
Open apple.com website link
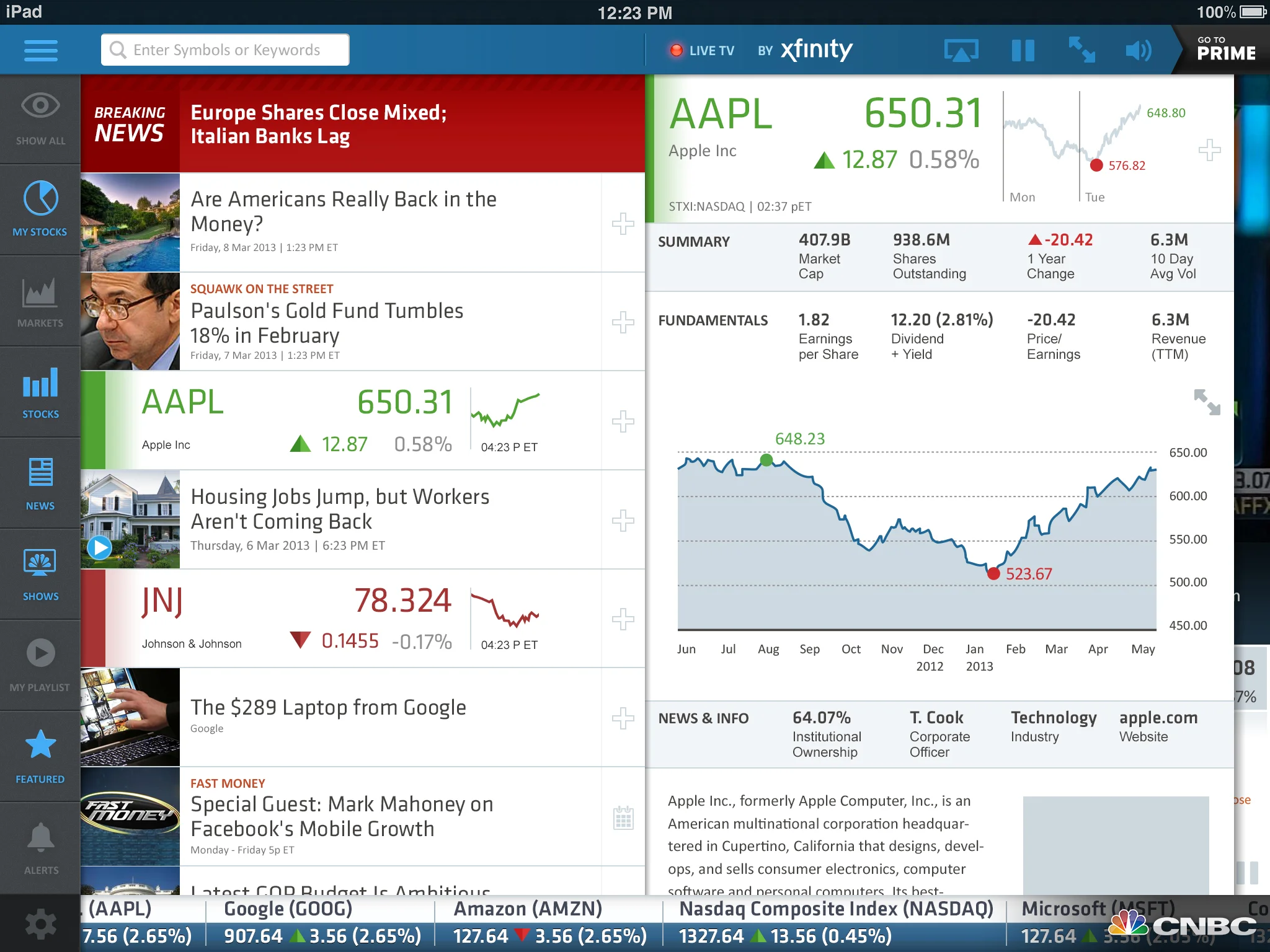[1158, 726]
